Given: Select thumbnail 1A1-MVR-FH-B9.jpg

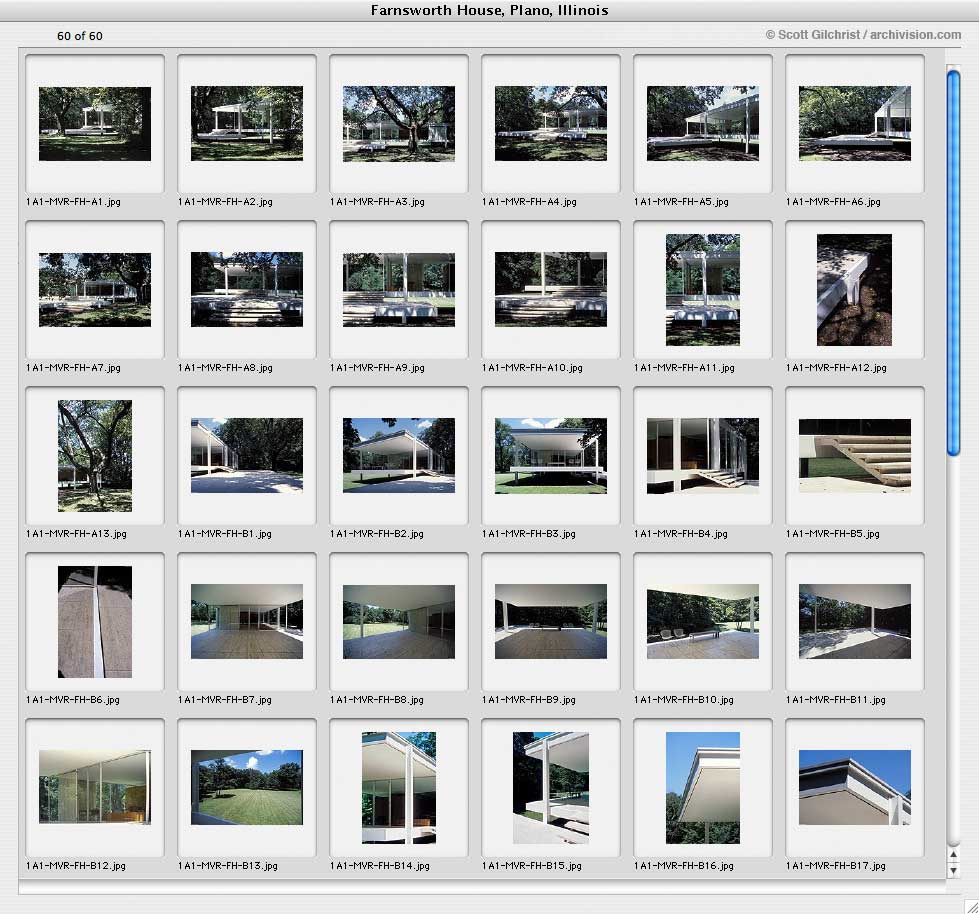Looking at the screenshot, I should (551, 622).
